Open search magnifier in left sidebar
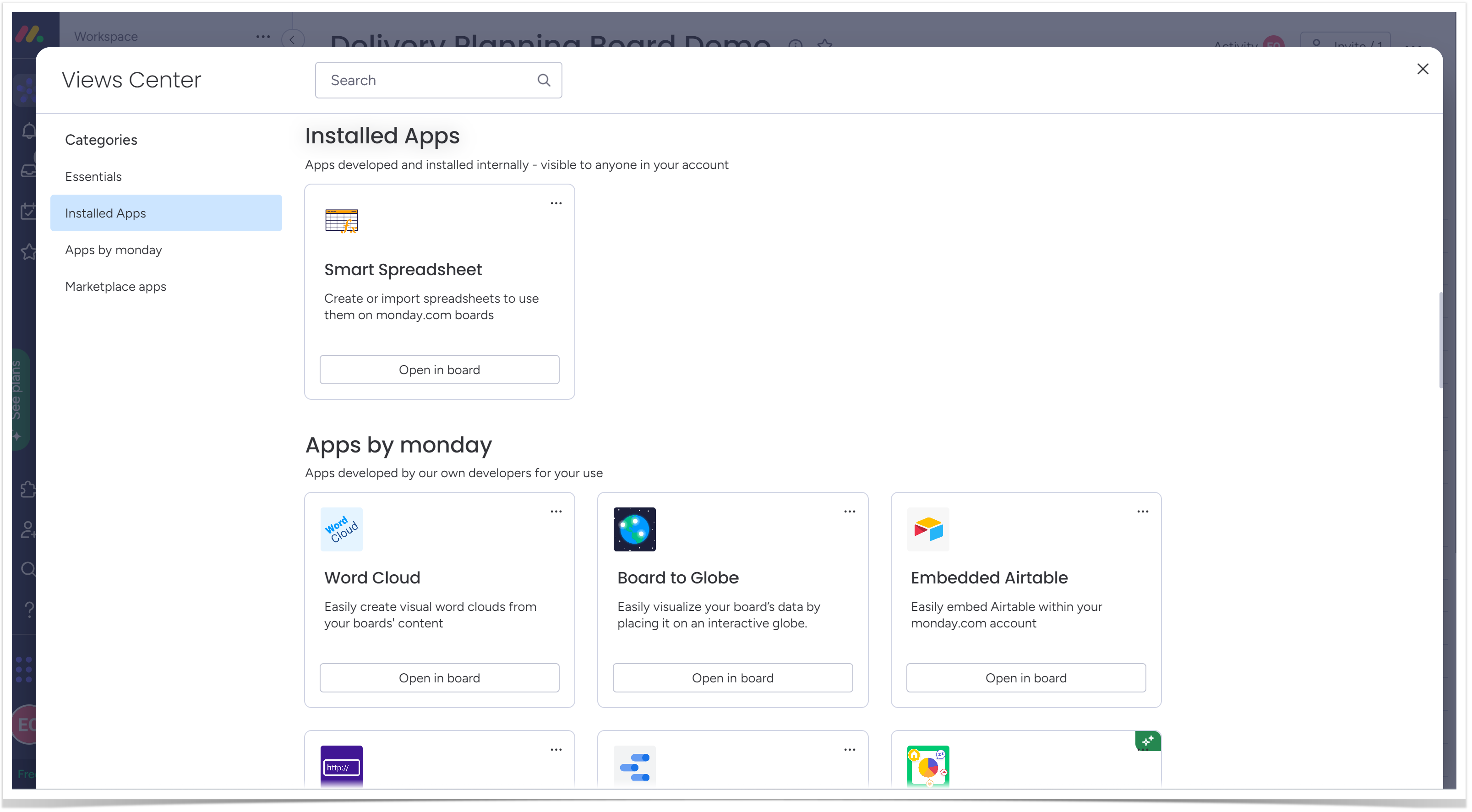Screen dimensions: 1472x812 click(27, 569)
